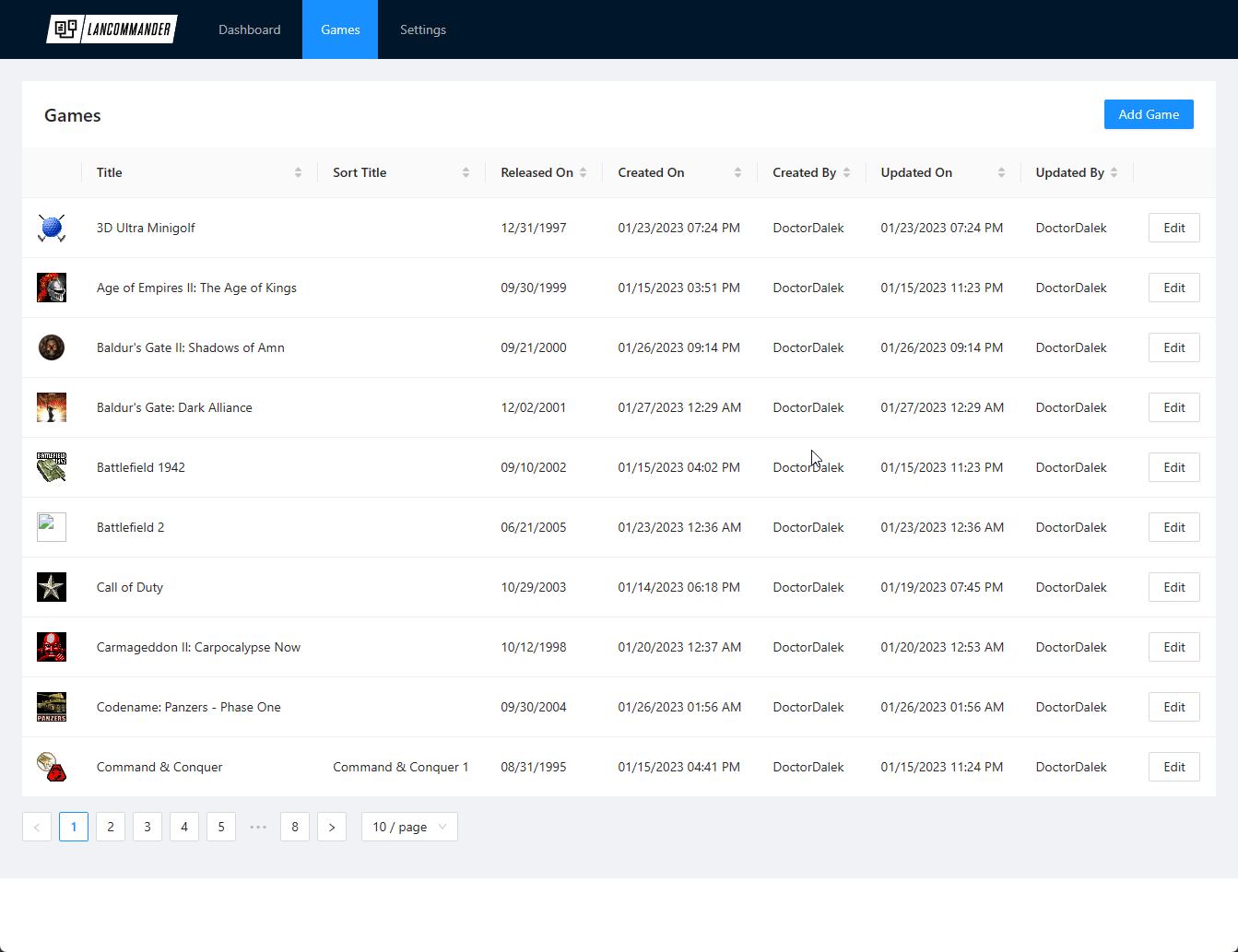Screen dimensions: 1238x952
Task: Click the Age of Empires II icon
Action: tap(52, 288)
